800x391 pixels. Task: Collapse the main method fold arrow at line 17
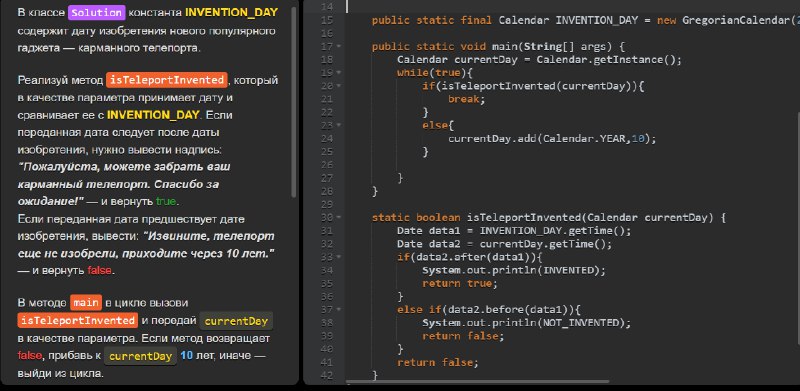click(339, 47)
